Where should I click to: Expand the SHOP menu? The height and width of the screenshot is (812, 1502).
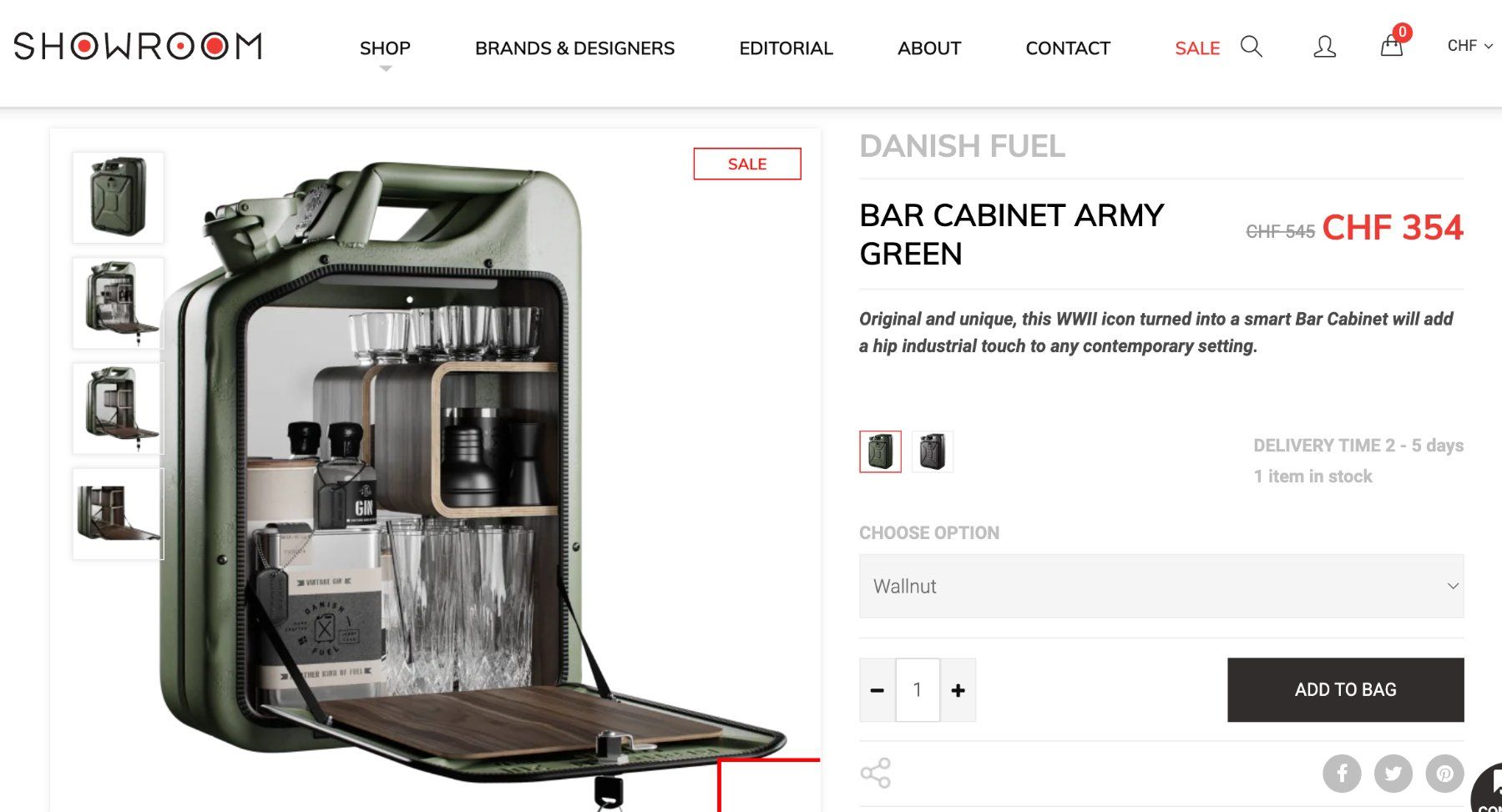[x=385, y=48]
